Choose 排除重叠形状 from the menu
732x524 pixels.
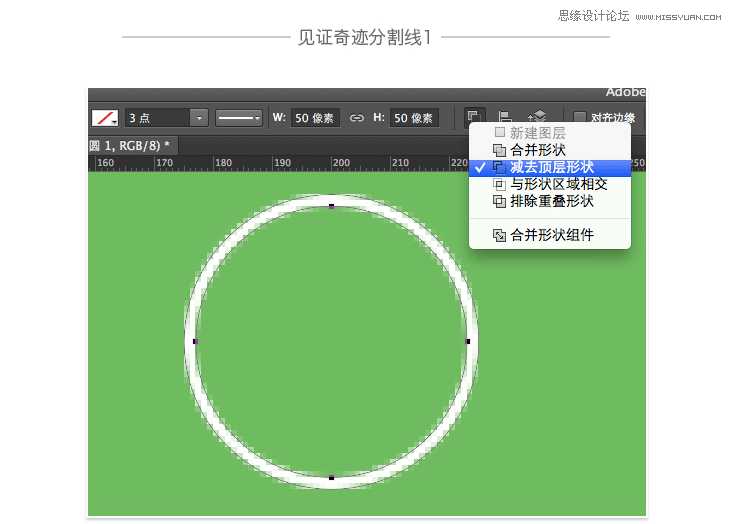[549, 201]
